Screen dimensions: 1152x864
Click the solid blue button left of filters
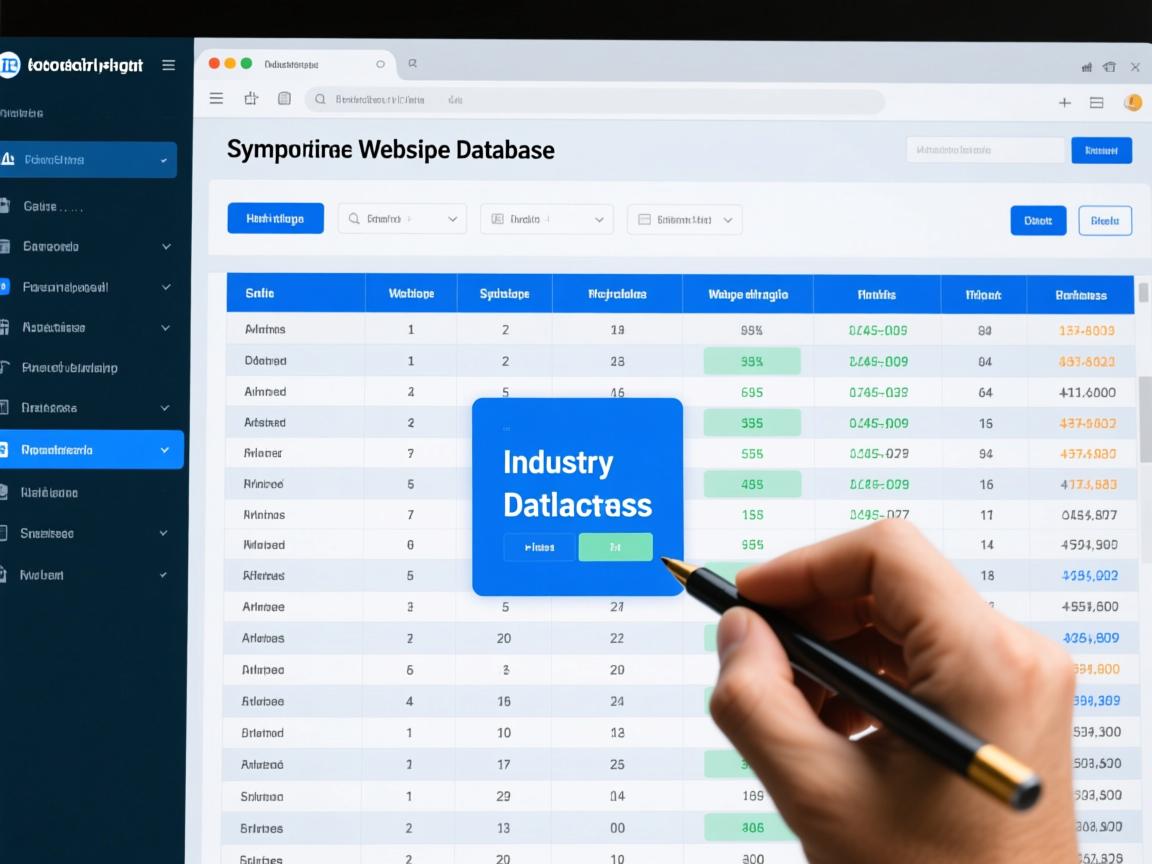[275, 218]
